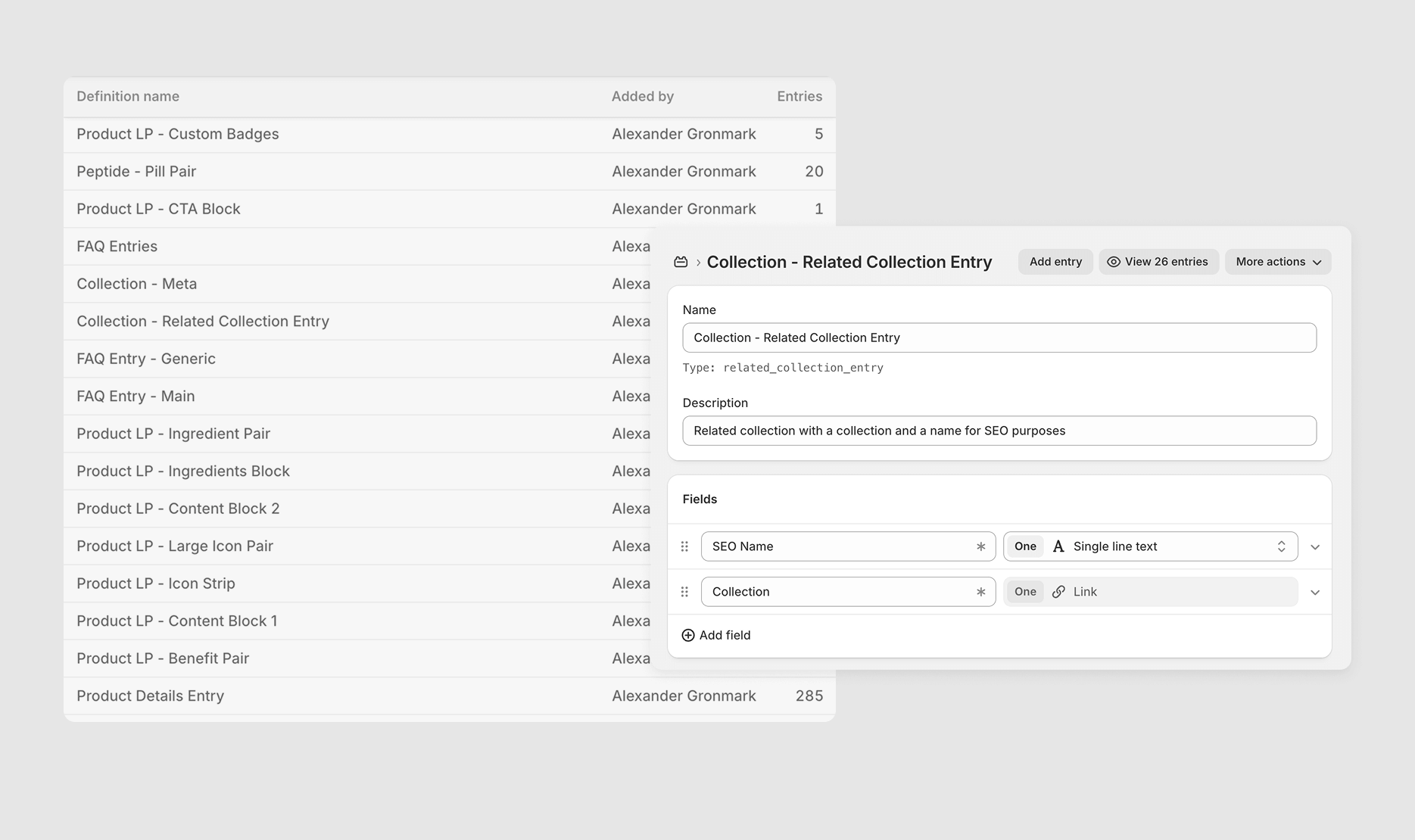
Task: Open the More actions dropdown
Action: [x=1277, y=262]
